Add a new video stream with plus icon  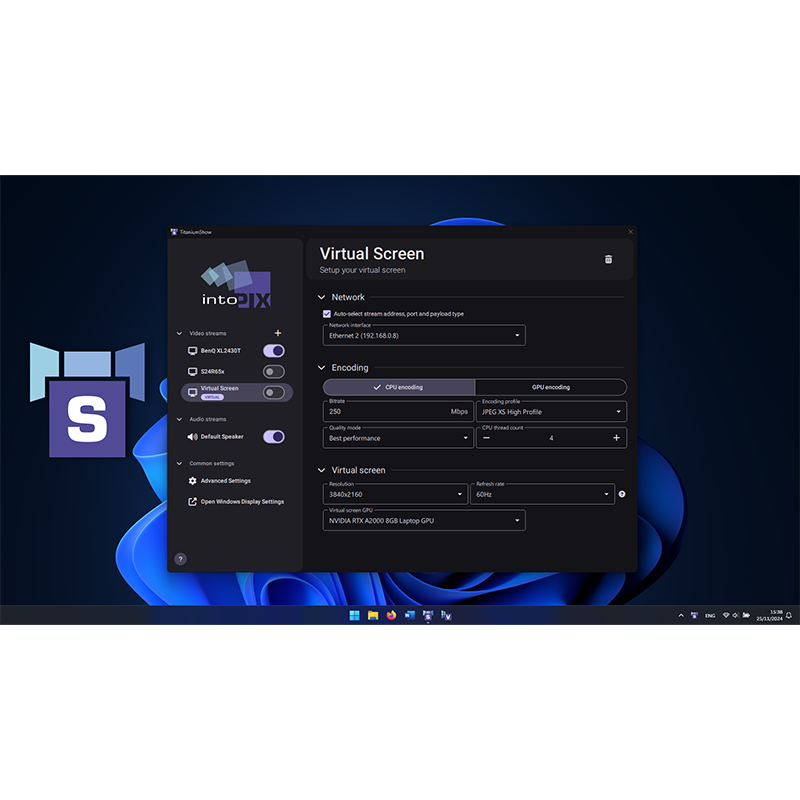click(x=278, y=333)
